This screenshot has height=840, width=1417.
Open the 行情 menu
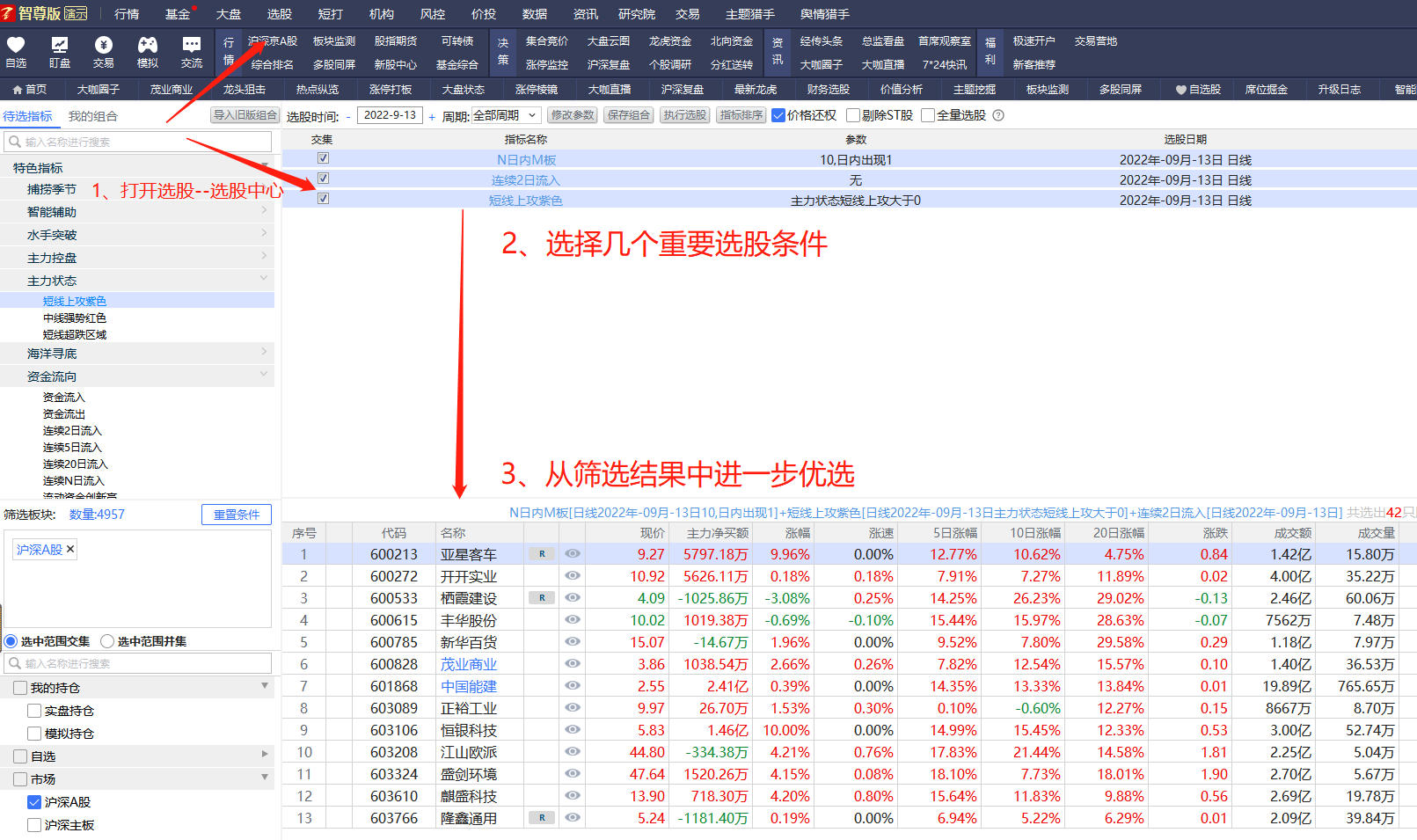127,14
